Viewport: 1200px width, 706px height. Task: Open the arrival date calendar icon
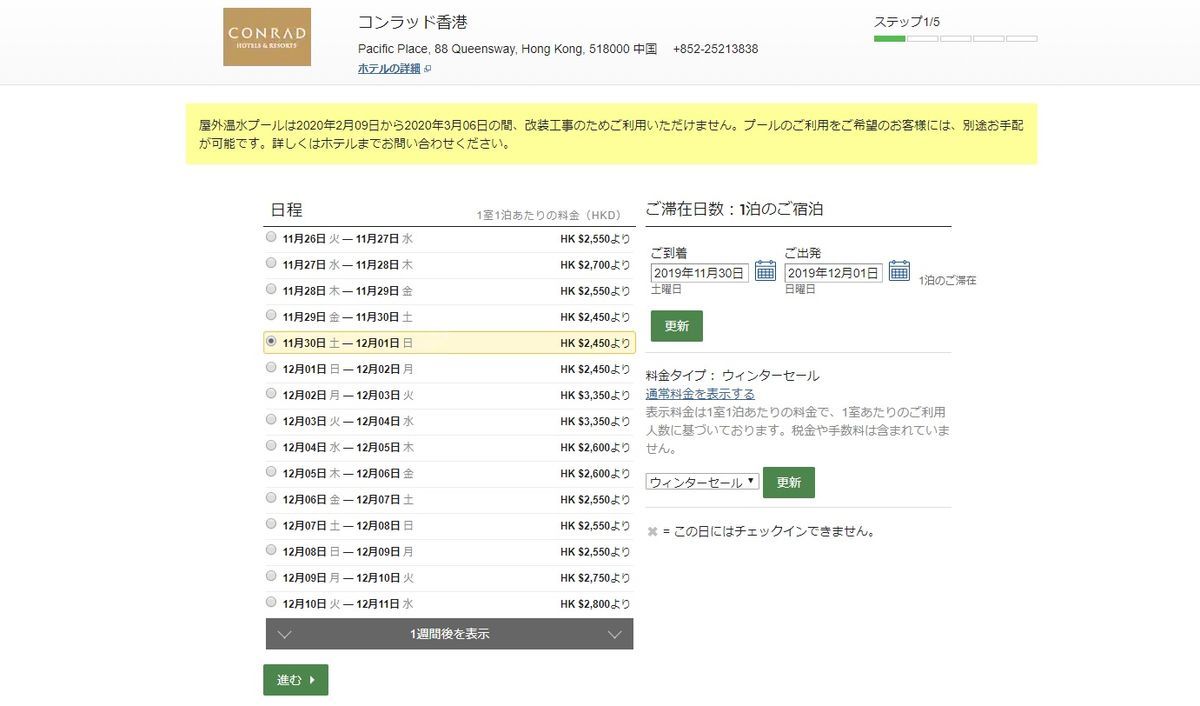[x=765, y=270]
